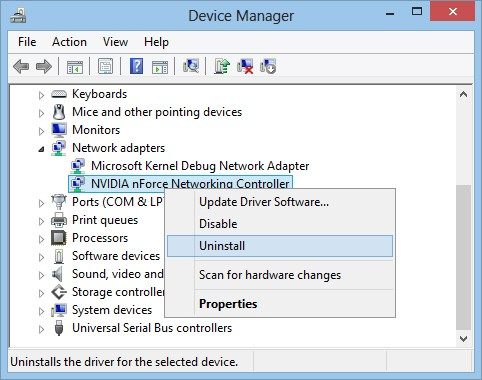Image resolution: width=482 pixels, height=380 pixels.
Task: Click the Processors chip icon
Action: click(x=59, y=238)
